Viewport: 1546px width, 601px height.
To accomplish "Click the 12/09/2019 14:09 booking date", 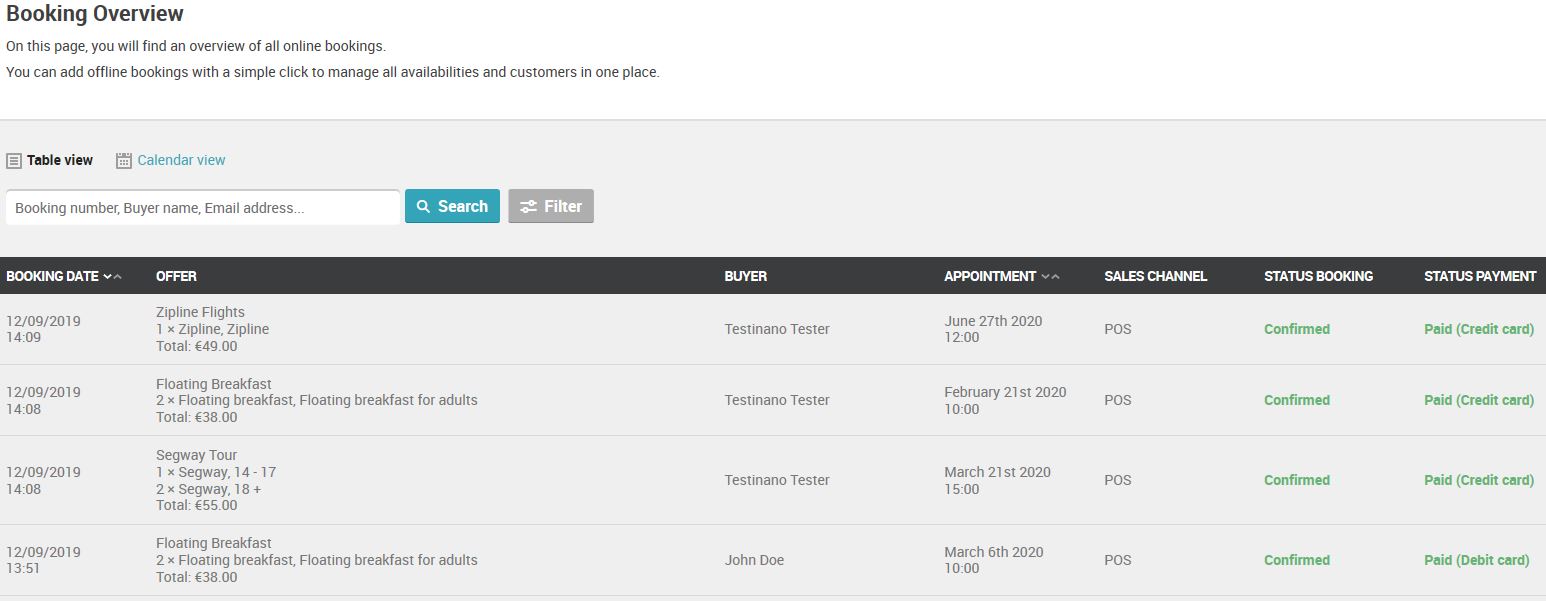I will pos(44,329).
